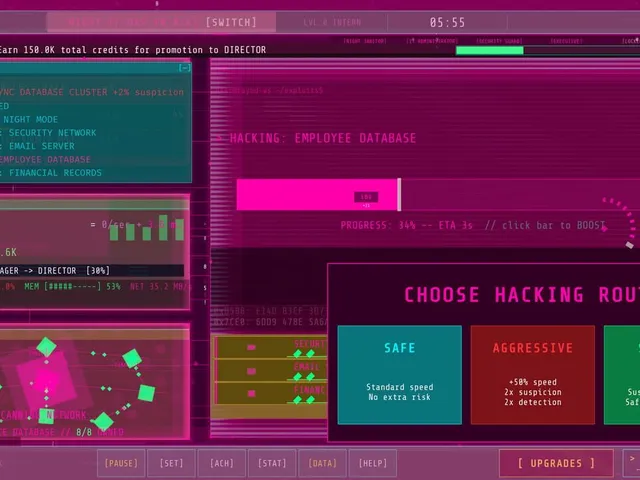This screenshot has width=640, height=480.
Task: Open the [DATA] menu
Action: 322,463
